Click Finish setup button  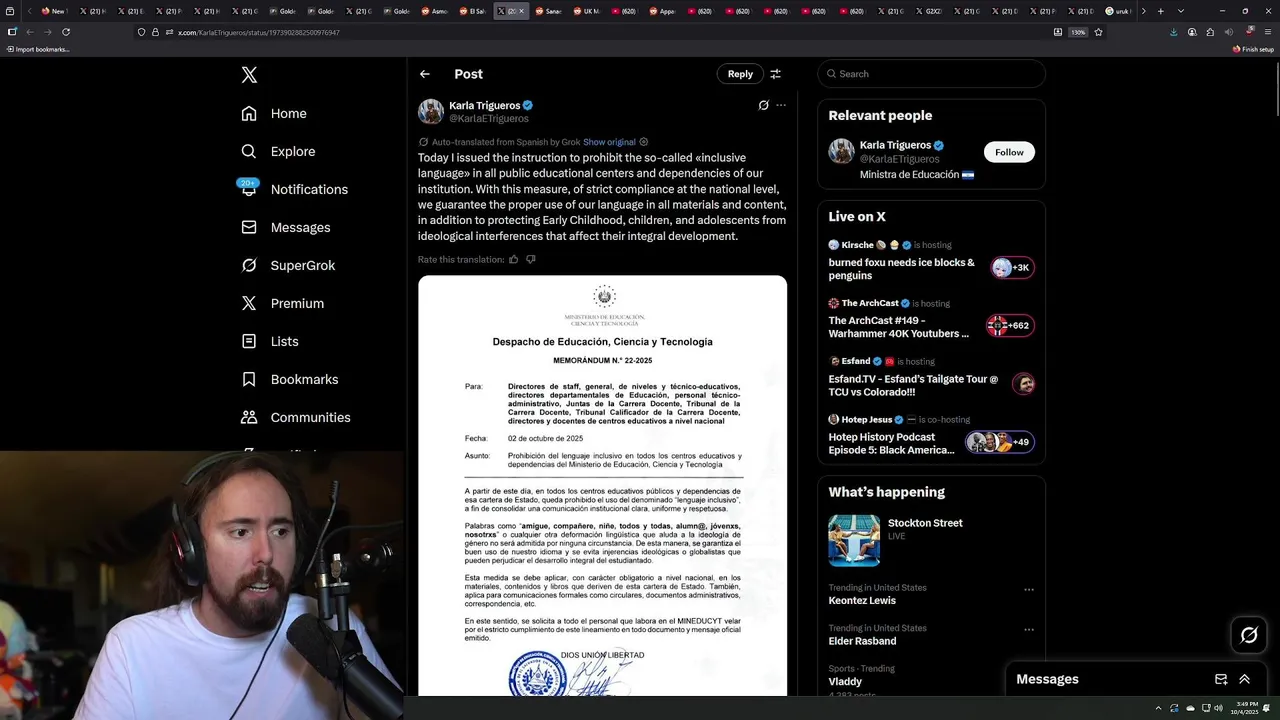(1253, 49)
